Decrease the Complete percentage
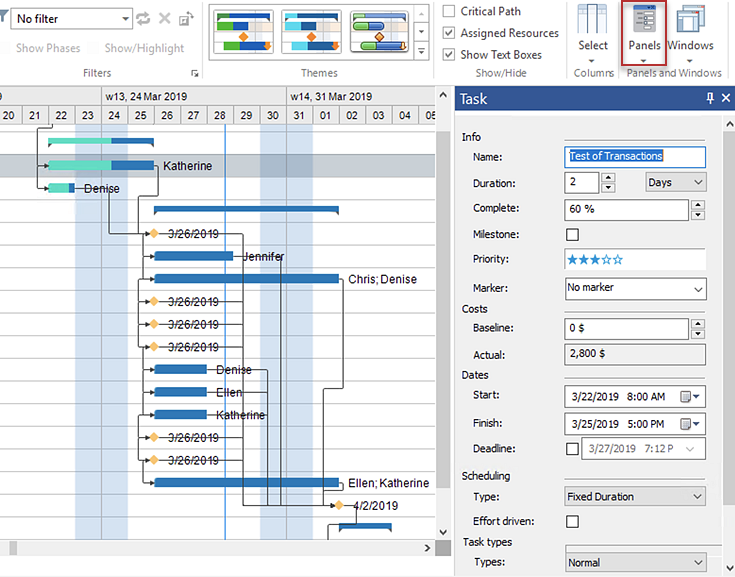This screenshot has width=735, height=577. (x=698, y=215)
